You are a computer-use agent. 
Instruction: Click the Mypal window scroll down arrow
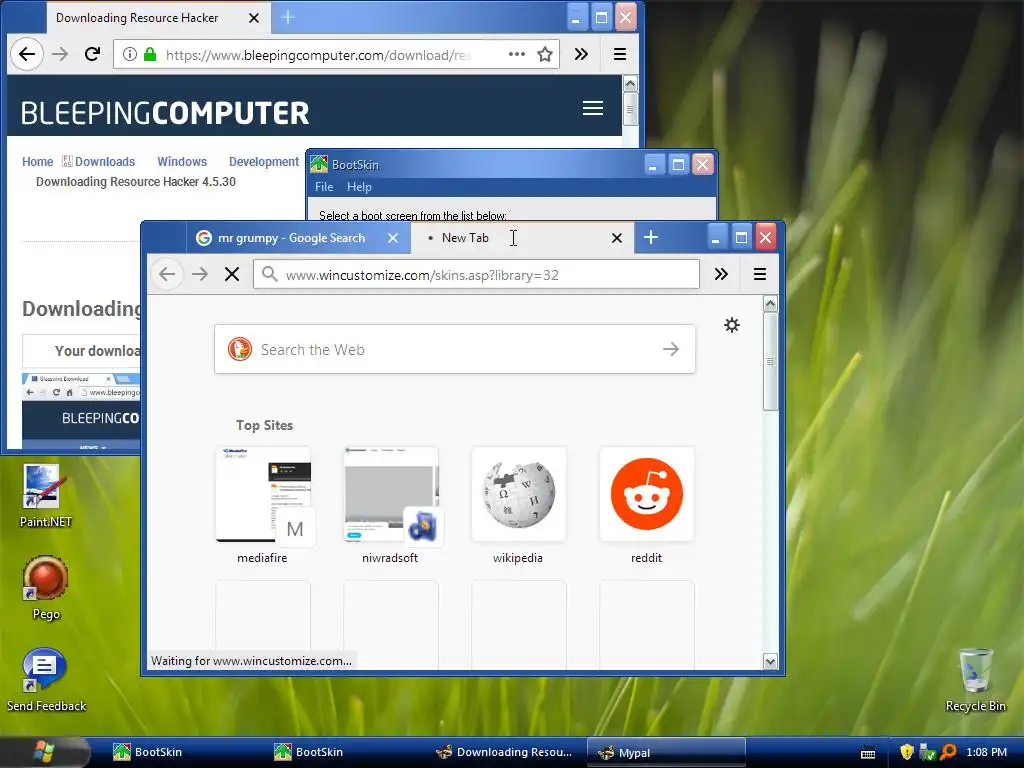point(770,662)
